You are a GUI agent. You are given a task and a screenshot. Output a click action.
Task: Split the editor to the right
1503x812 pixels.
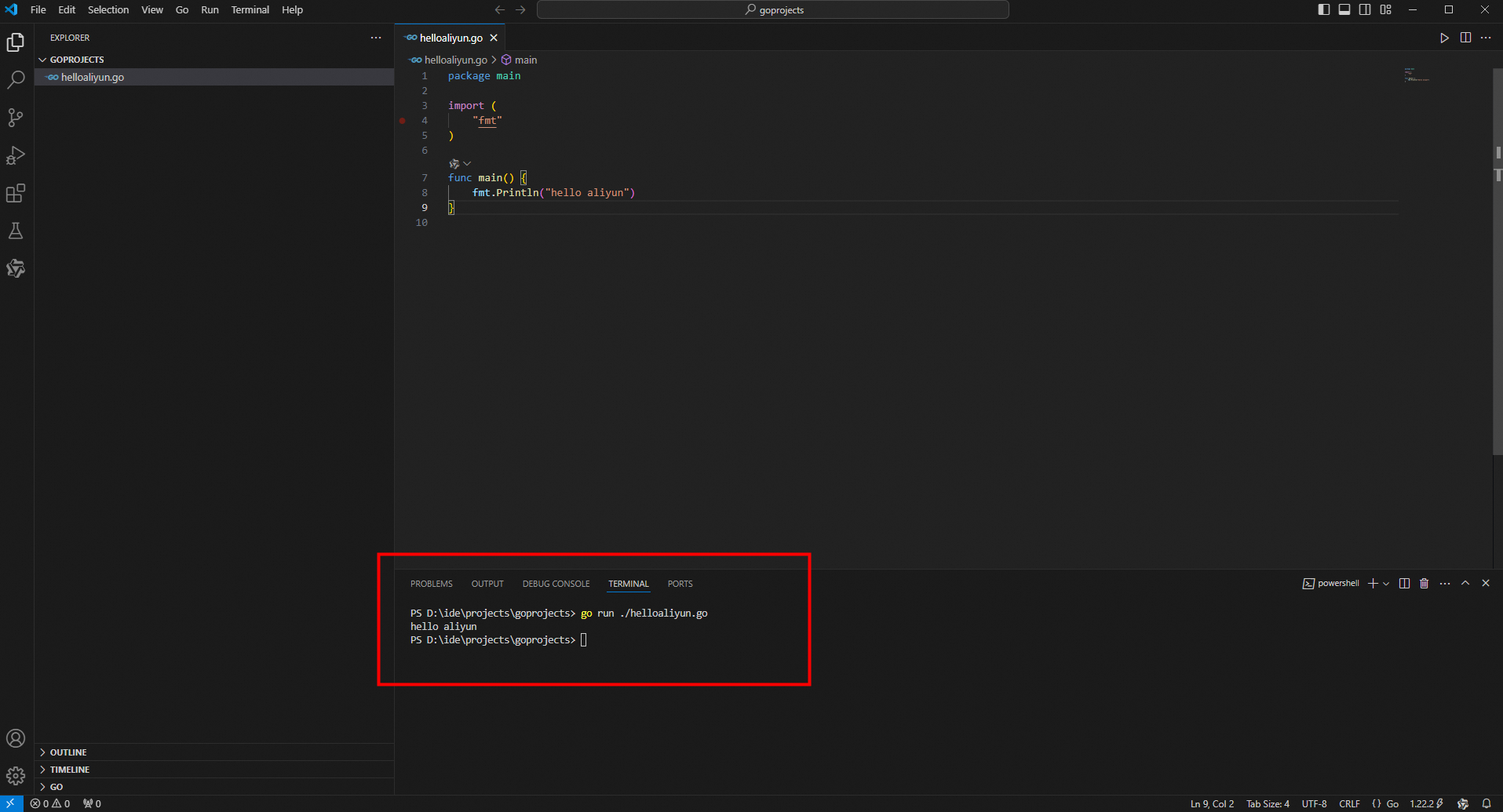click(x=1465, y=38)
